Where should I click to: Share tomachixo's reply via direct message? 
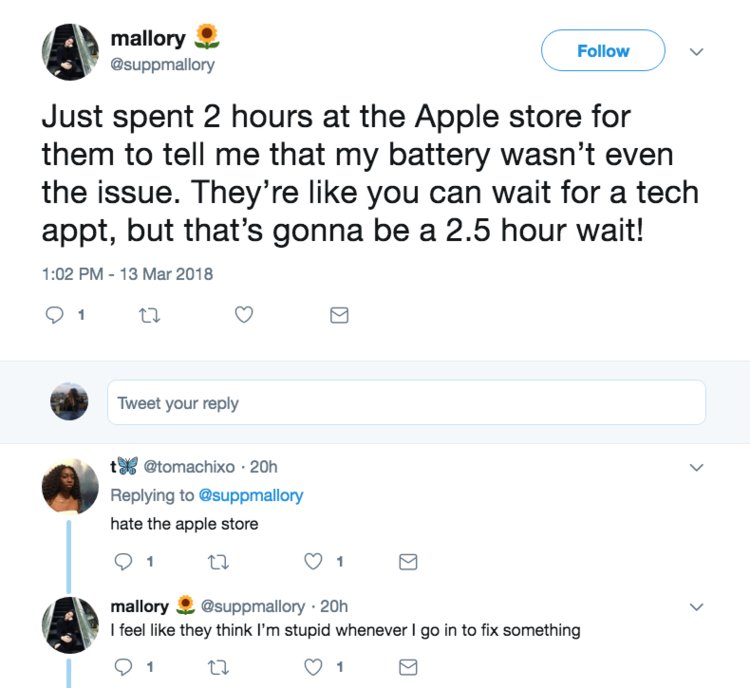(408, 562)
